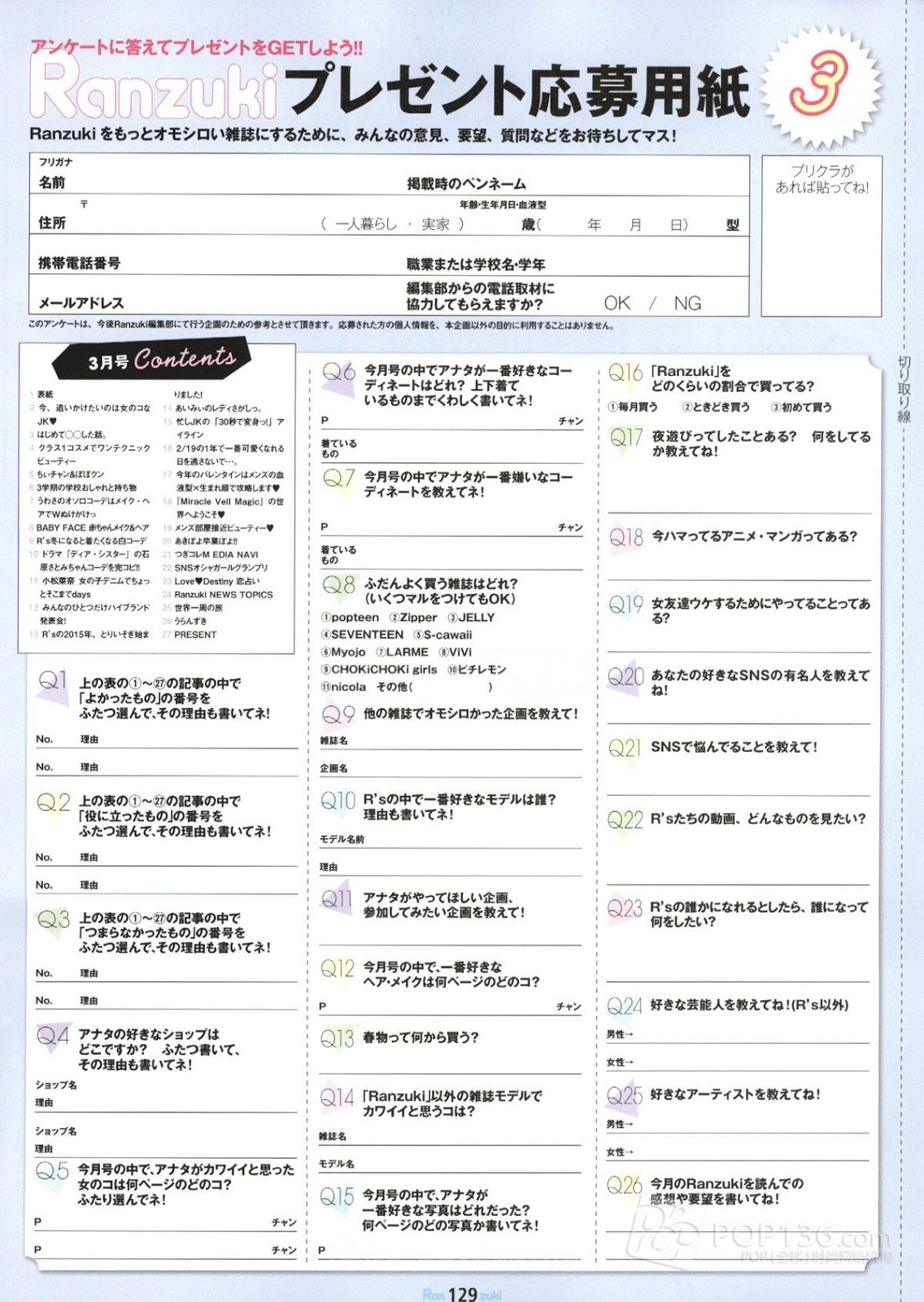Viewport: 924px width, 1302px height.
Task: Select the Q4 question marker
Action: tap(54, 1036)
